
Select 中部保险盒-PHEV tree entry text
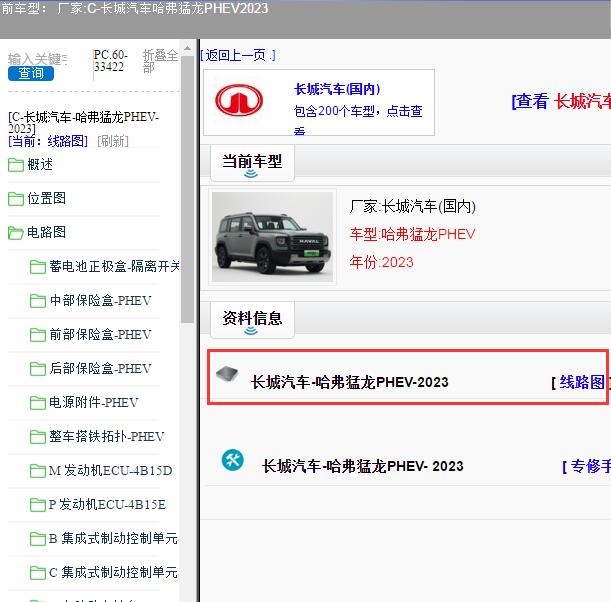(x=101, y=300)
